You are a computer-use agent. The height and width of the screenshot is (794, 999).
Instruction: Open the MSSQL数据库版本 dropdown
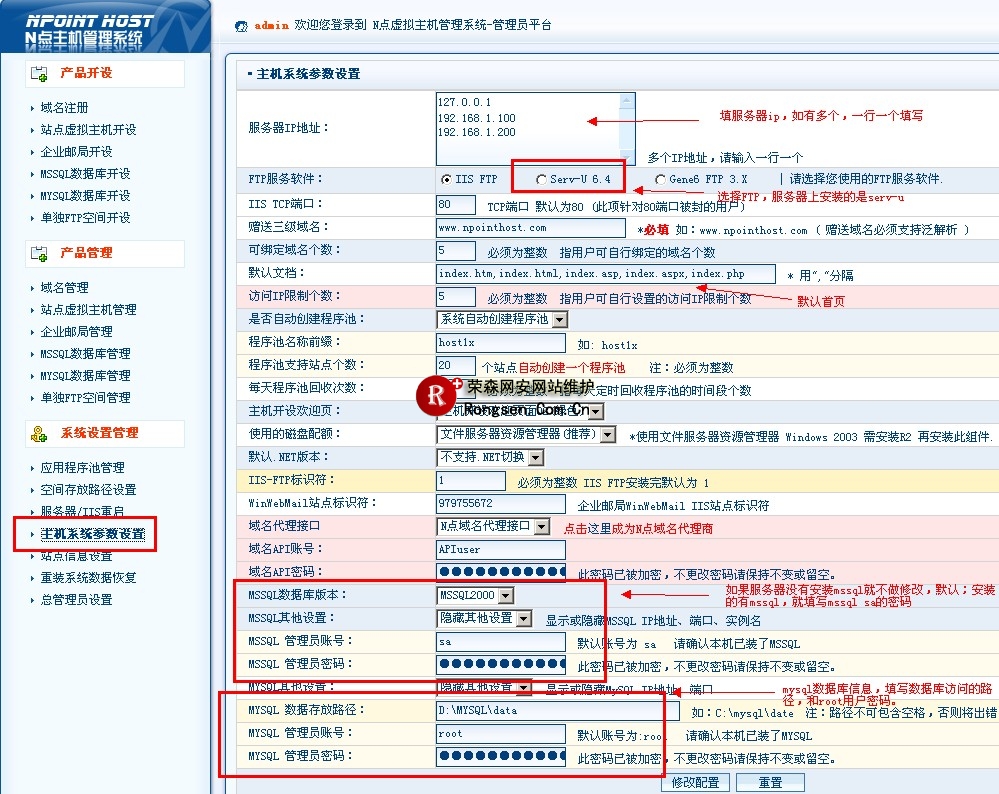(506, 596)
